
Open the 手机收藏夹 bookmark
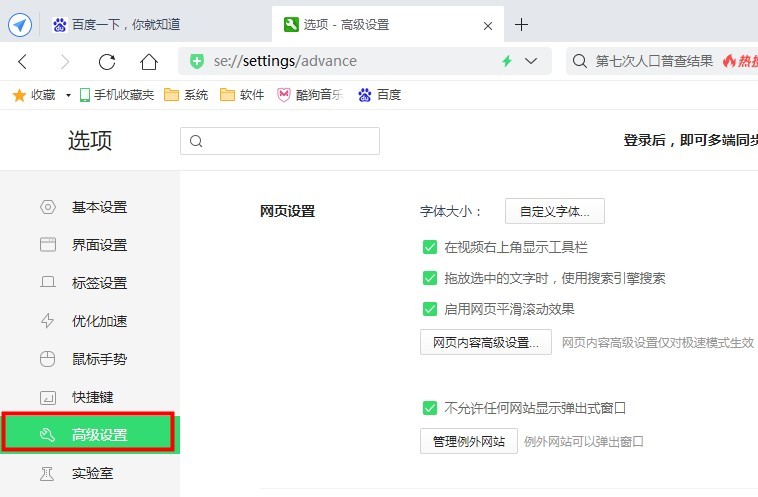click(x=117, y=95)
